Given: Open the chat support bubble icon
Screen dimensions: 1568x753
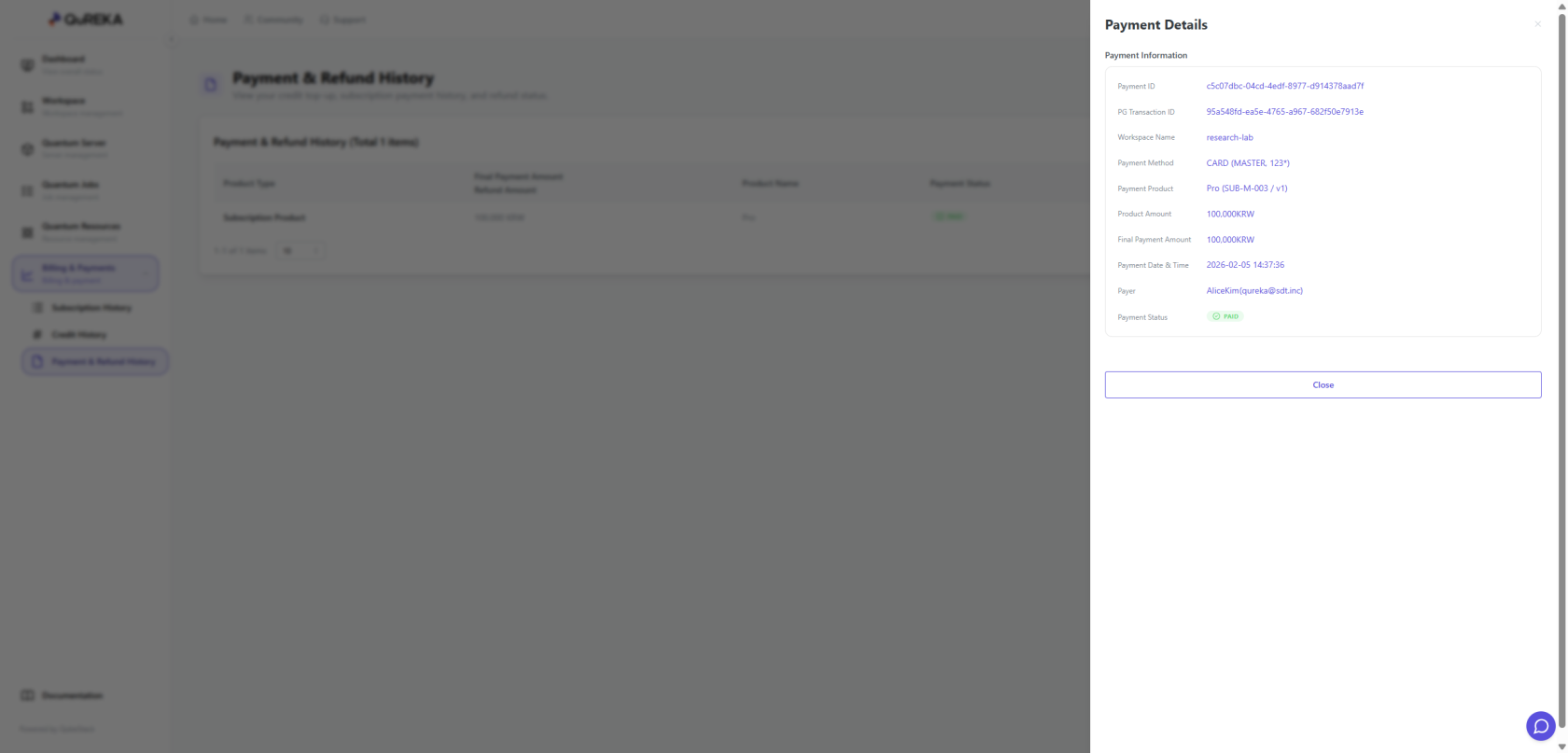Looking at the screenshot, I should click(x=1540, y=726).
